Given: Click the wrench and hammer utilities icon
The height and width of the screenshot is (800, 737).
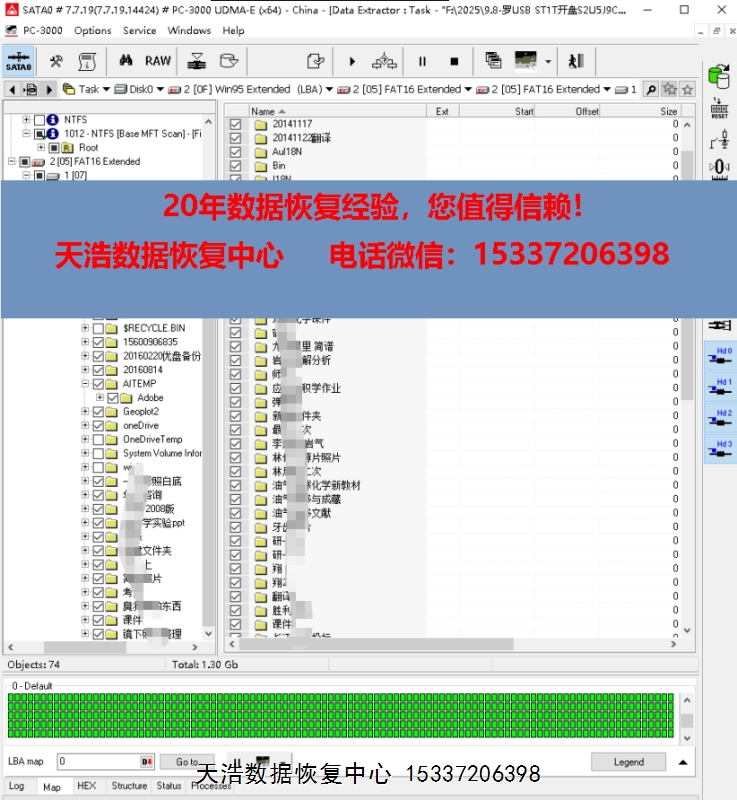Looking at the screenshot, I should (57, 61).
